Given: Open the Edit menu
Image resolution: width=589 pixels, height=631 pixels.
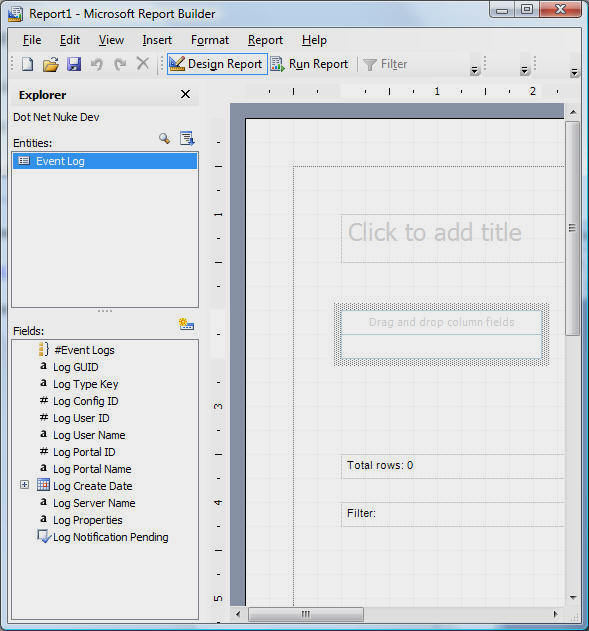Looking at the screenshot, I should point(70,40).
